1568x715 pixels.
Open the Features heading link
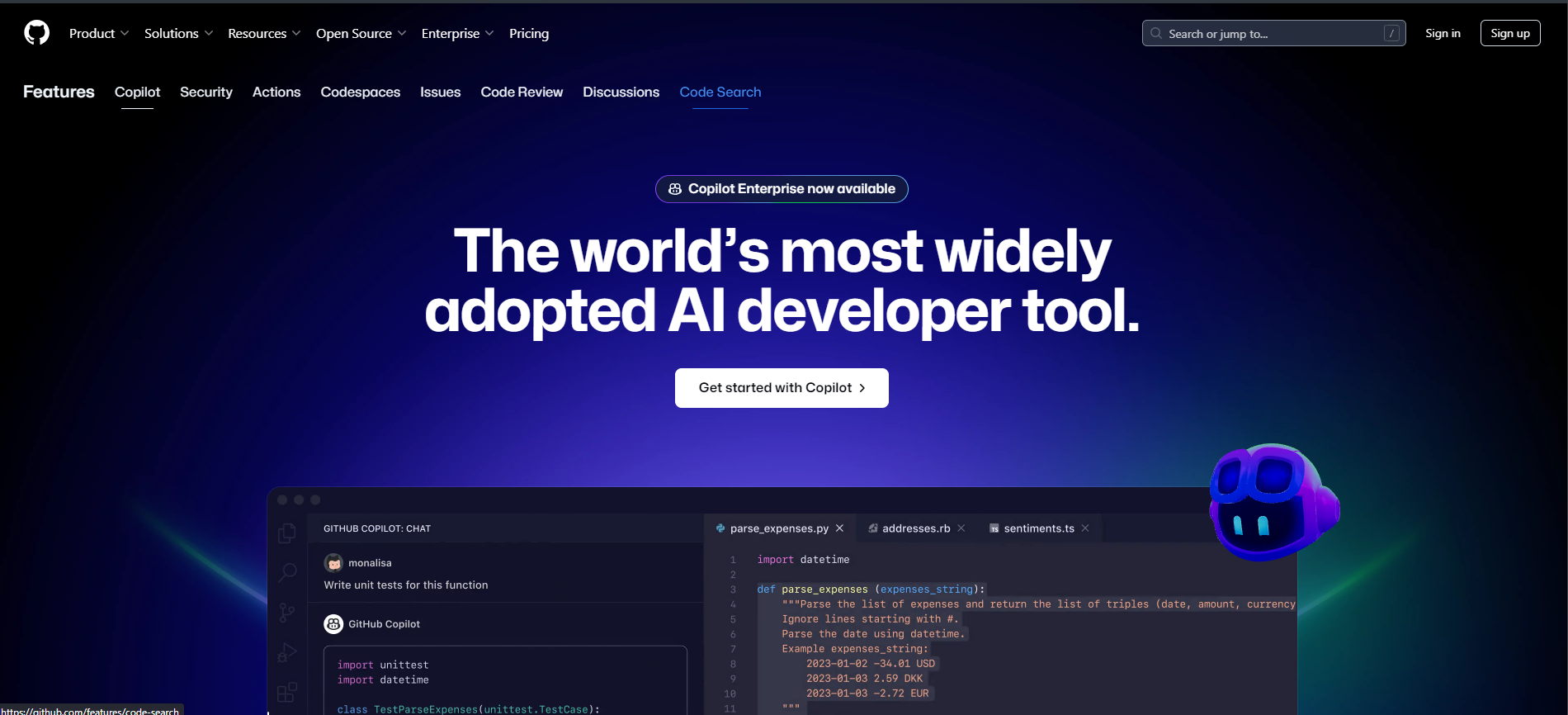pyautogui.click(x=59, y=92)
